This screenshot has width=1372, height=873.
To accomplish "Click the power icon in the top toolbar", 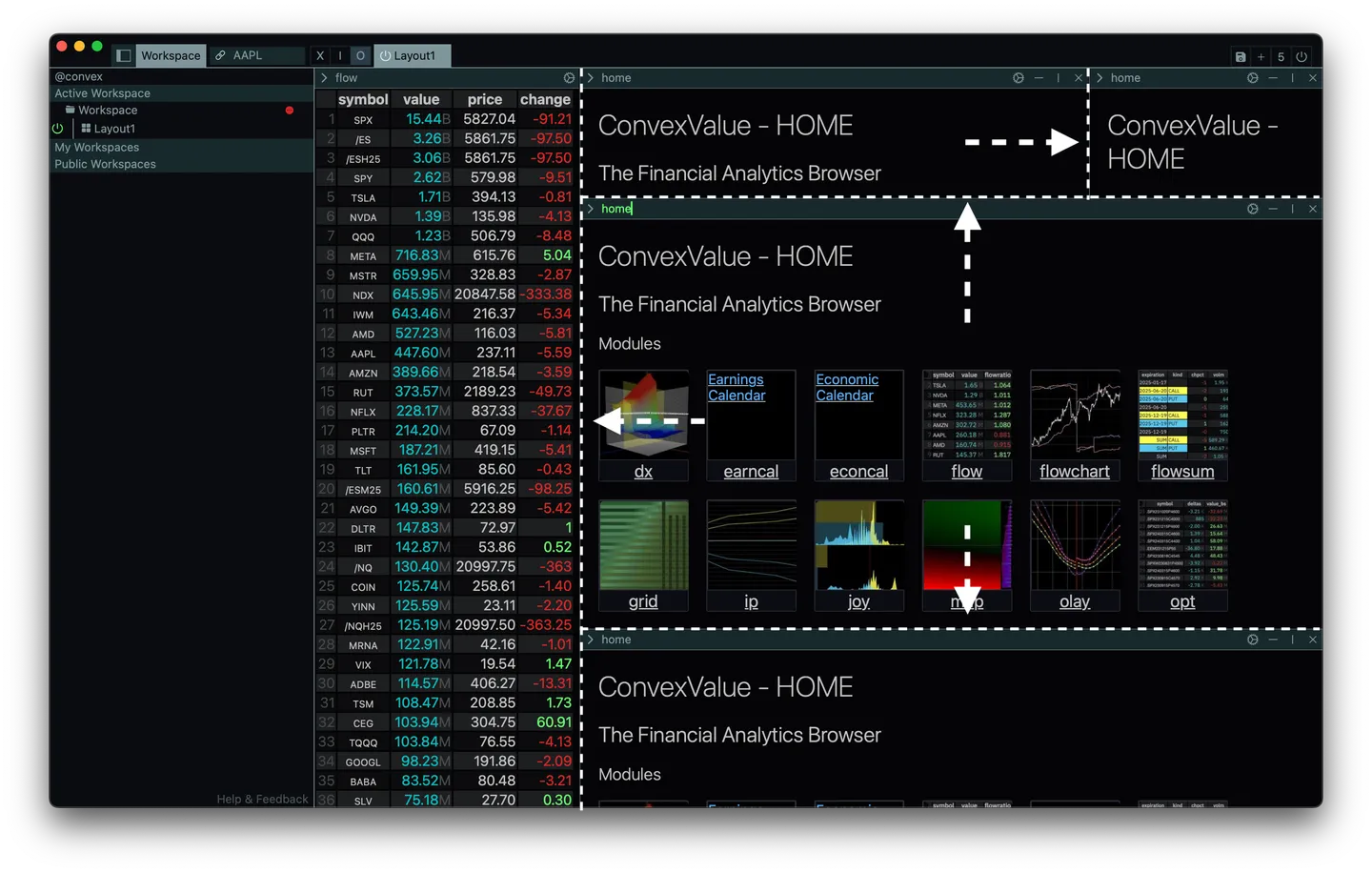I will [1301, 57].
